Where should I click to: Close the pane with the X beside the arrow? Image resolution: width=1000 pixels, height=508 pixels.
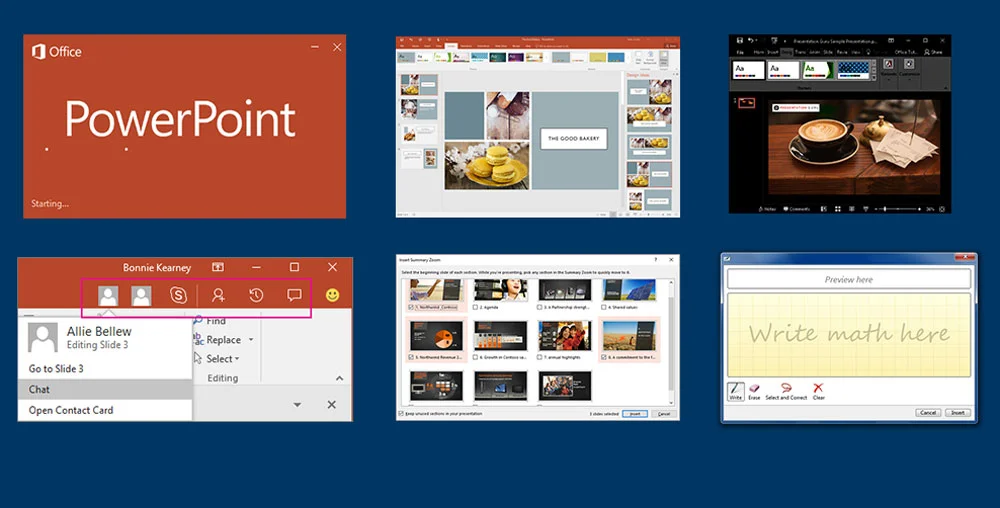332,405
